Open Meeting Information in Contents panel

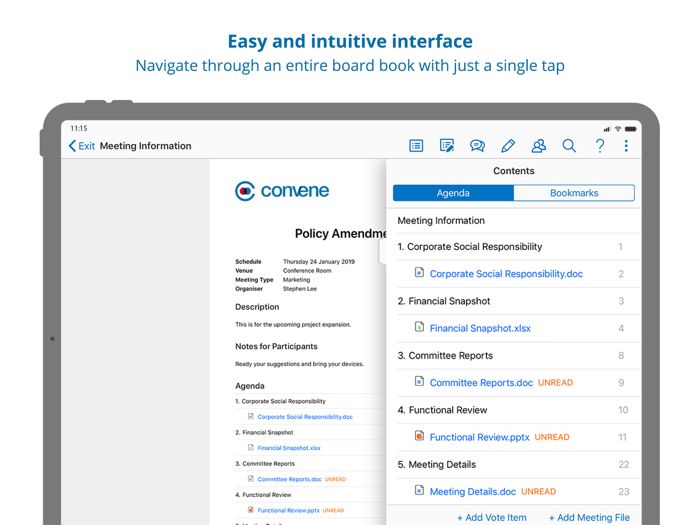[x=513, y=221]
